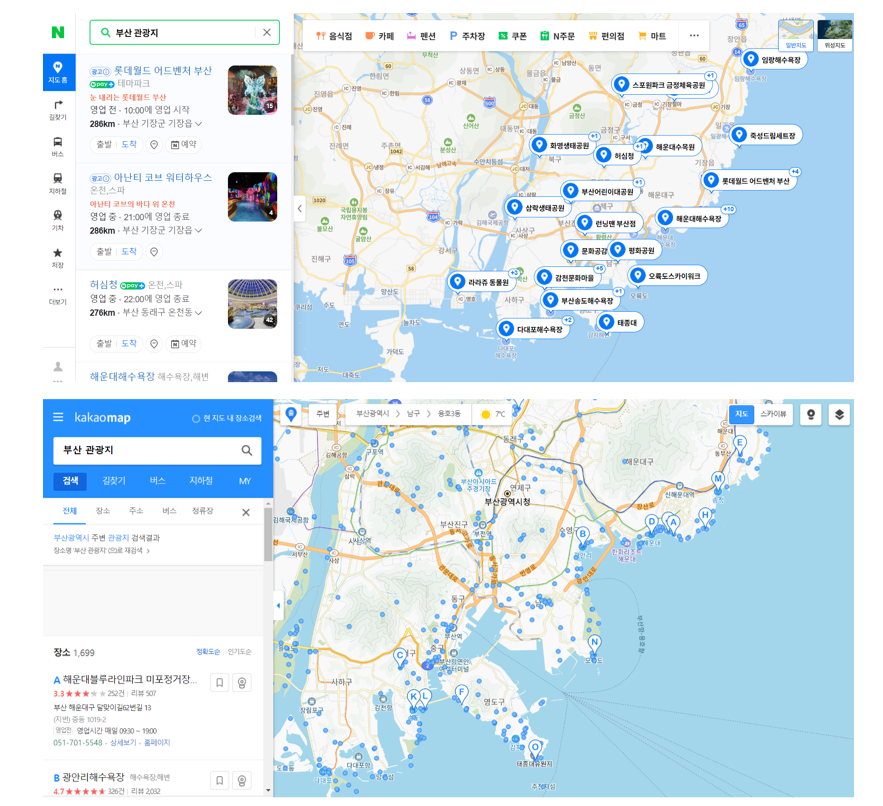Viewport: 883px width, 806px height.
Task: Collapse the Naver results panel arrow
Action: click(300, 208)
